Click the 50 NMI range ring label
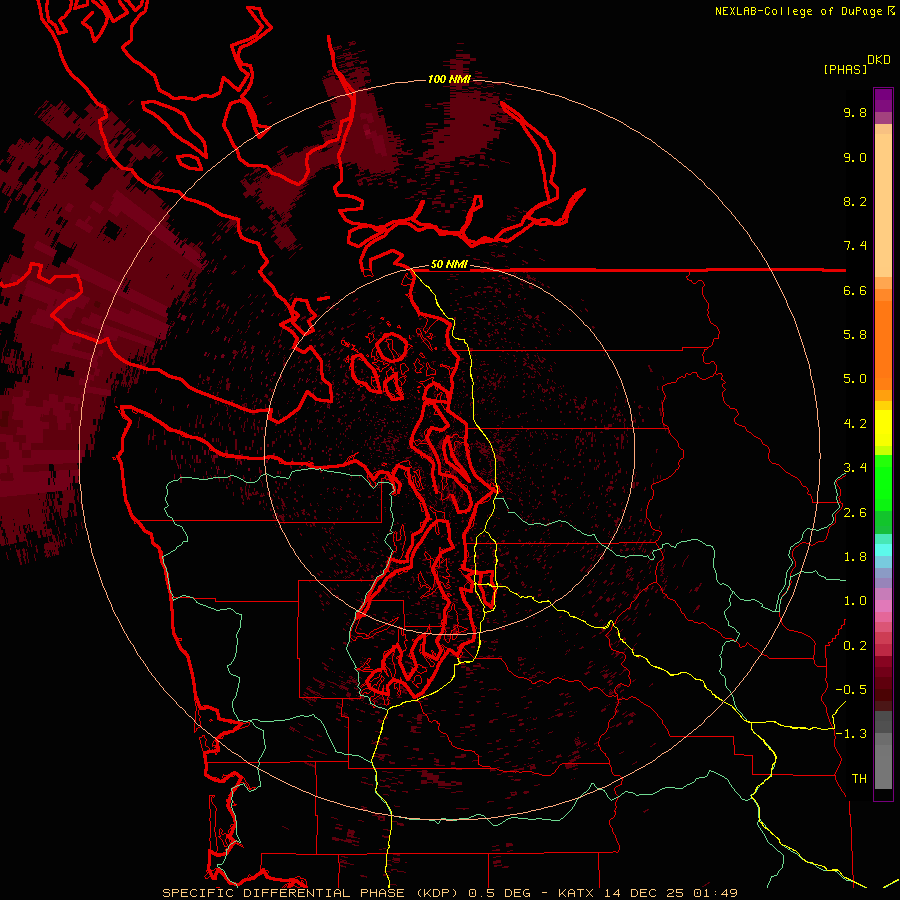The image size is (900, 900). click(449, 264)
